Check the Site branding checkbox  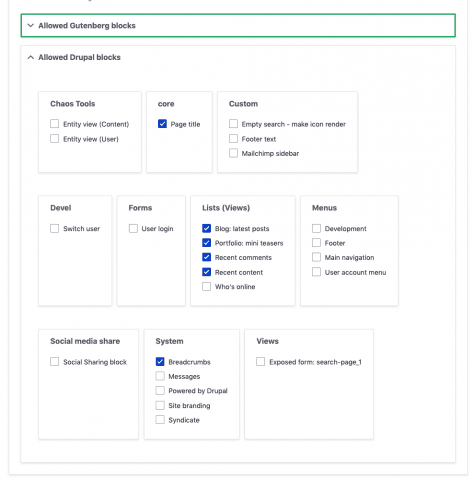[x=160, y=405]
